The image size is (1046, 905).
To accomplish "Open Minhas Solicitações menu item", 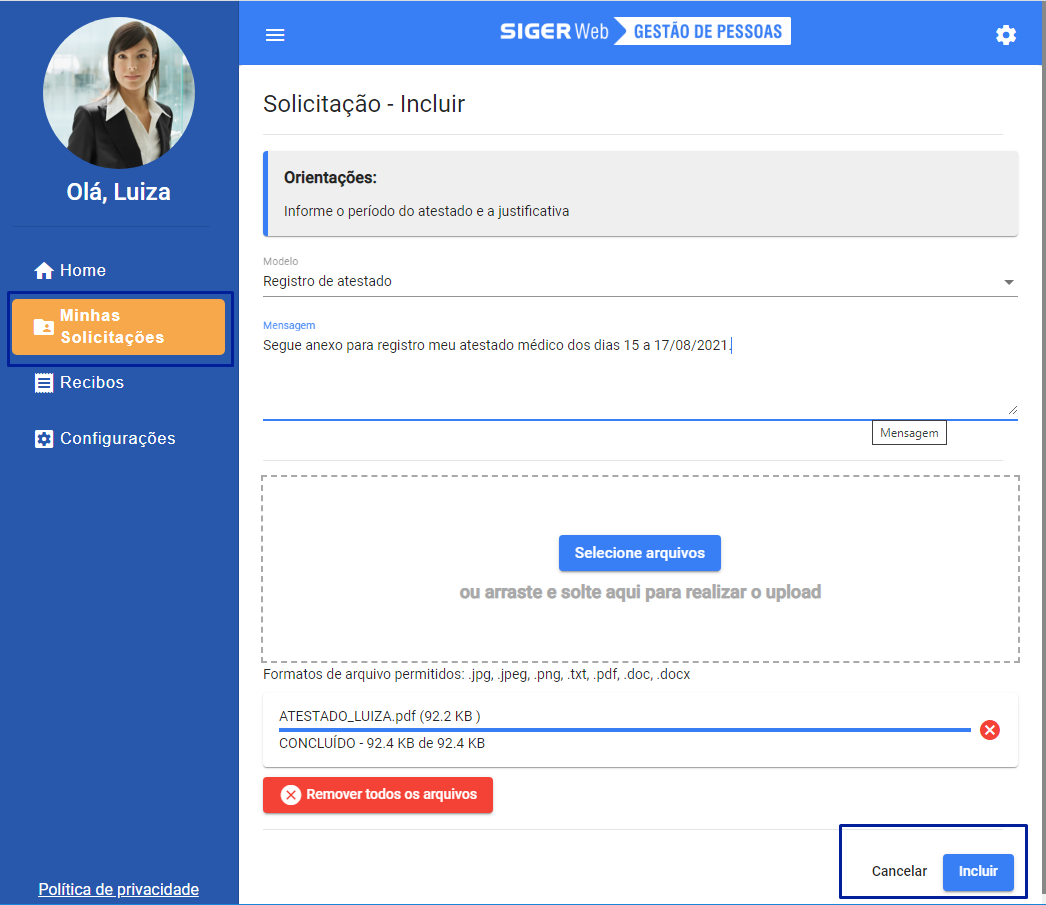I will pos(119,327).
